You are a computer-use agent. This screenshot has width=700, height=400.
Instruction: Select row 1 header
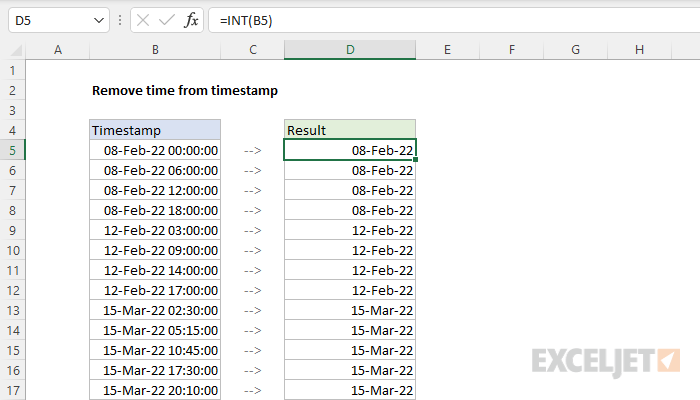click(12, 70)
